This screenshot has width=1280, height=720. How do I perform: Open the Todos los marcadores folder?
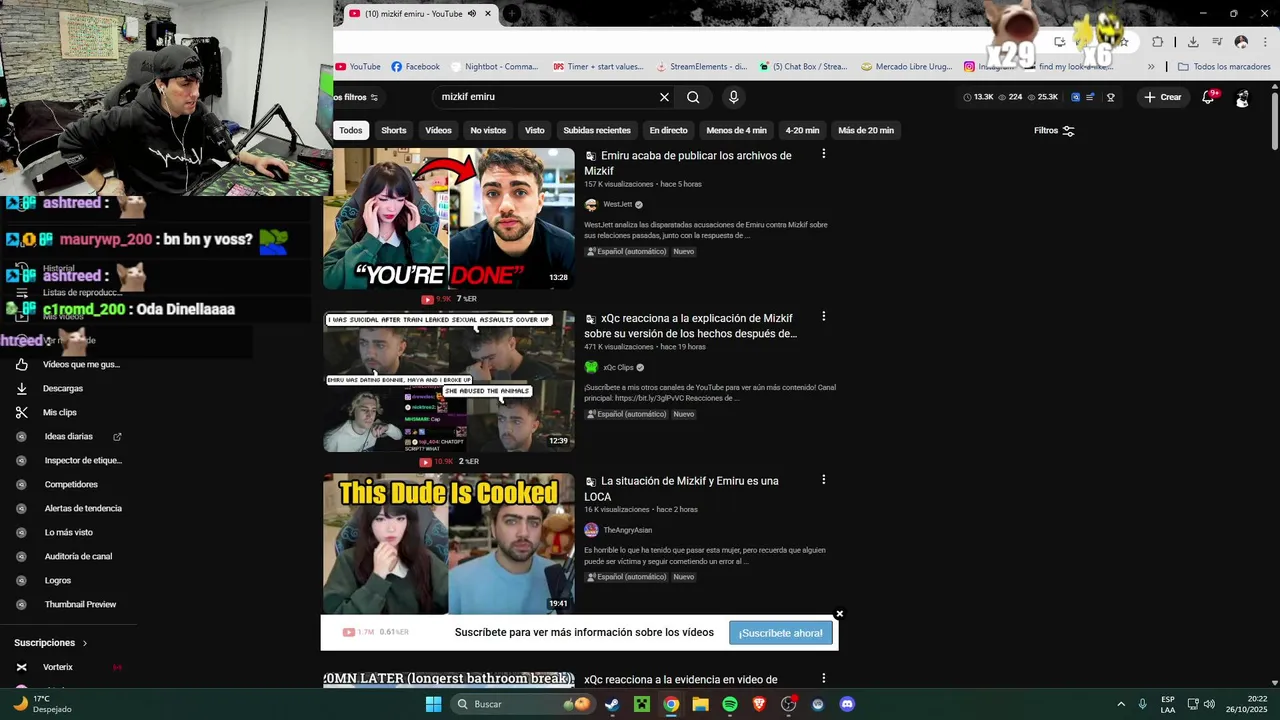(x=1224, y=67)
